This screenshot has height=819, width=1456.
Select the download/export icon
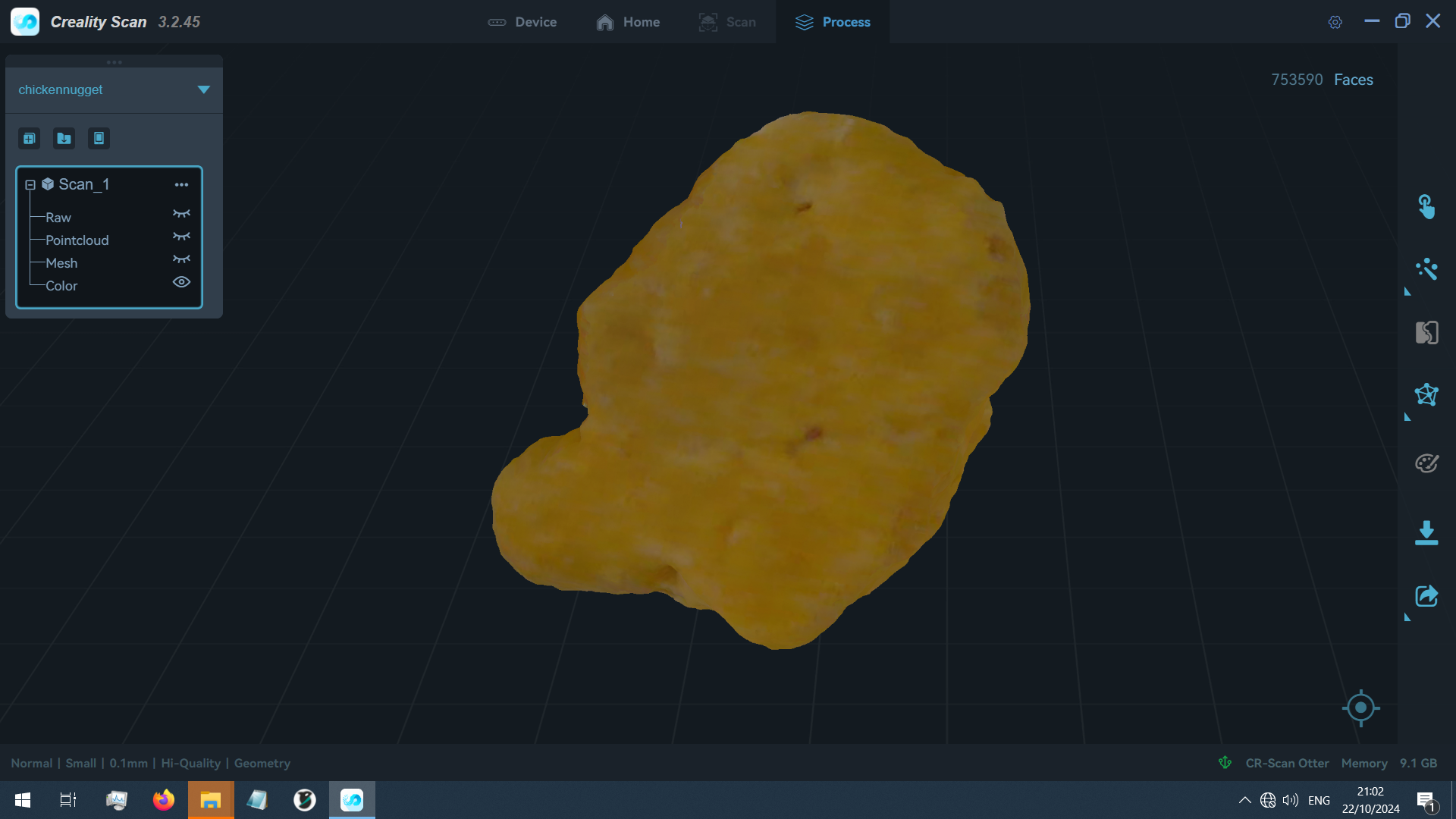coord(1427,530)
